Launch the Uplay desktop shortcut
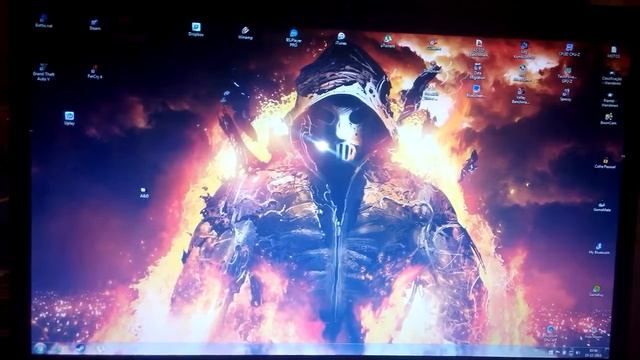The height and width of the screenshot is (360, 640). pos(69,118)
